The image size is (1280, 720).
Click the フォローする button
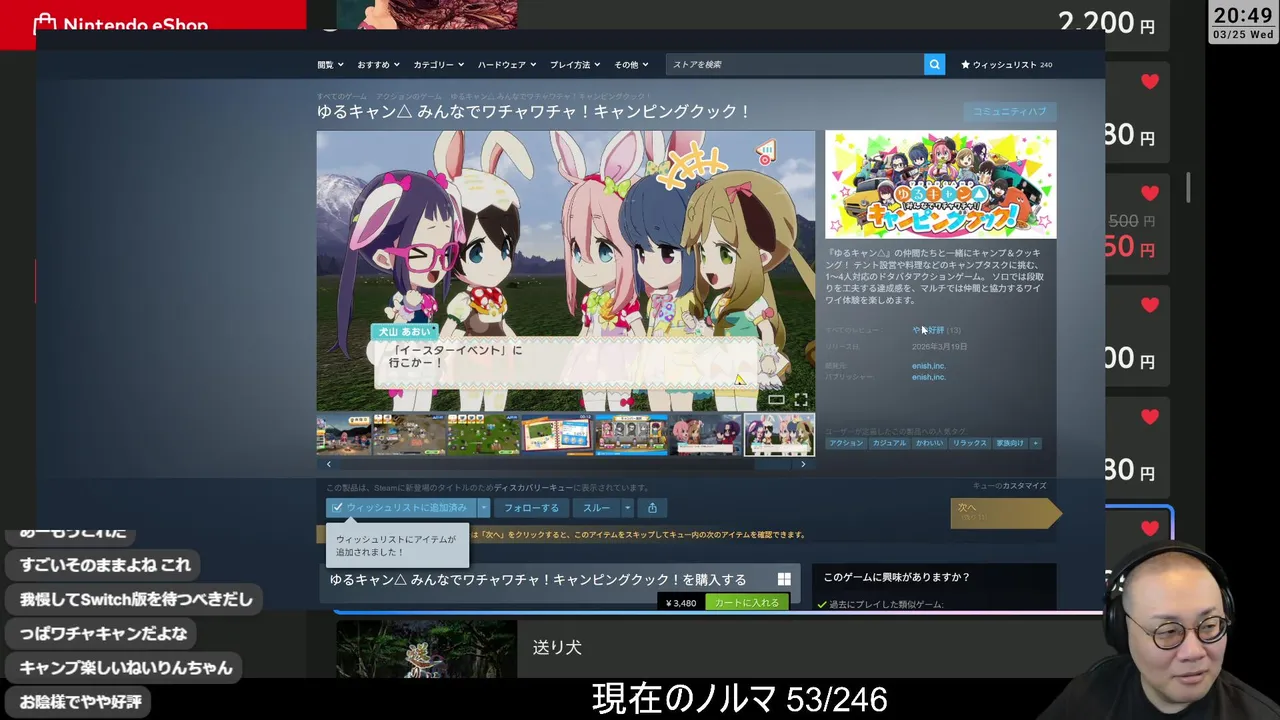pyautogui.click(x=532, y=508)
